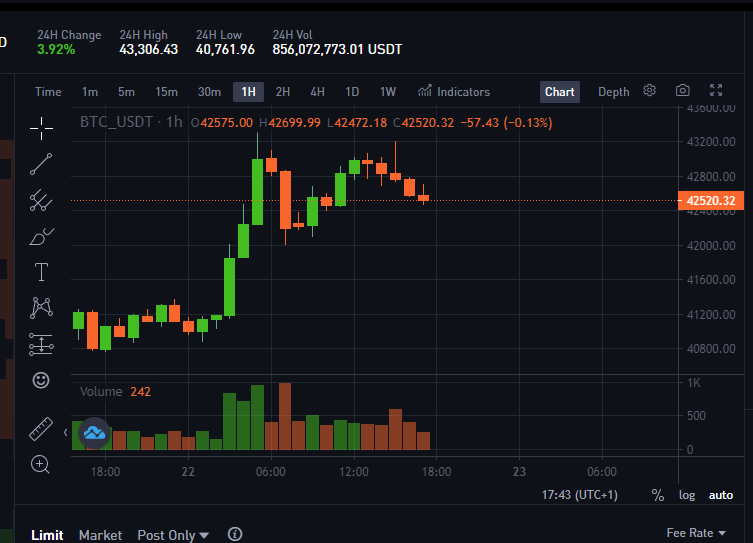Expand the Post Only dropdown

(173, 535)
